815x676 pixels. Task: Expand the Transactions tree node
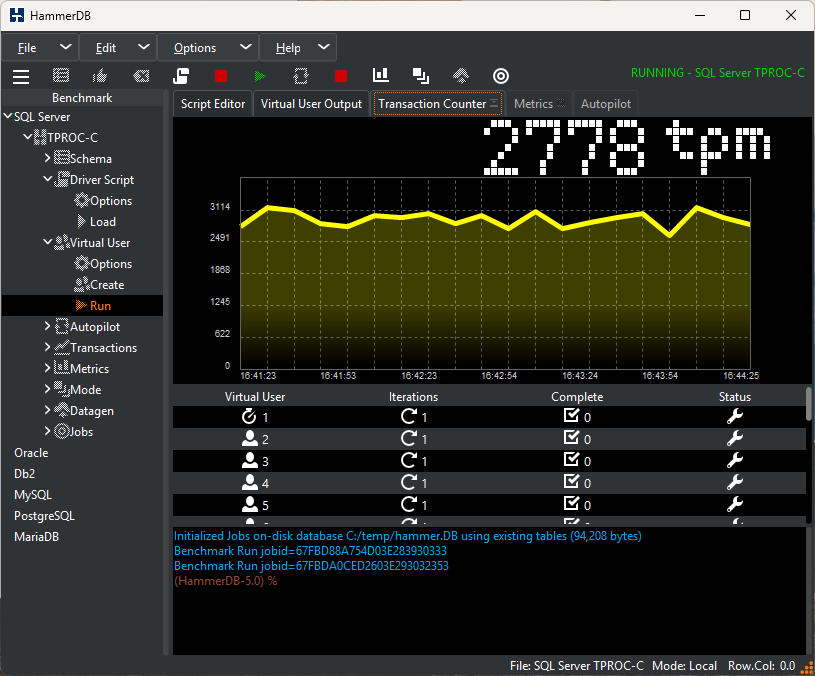47,347
